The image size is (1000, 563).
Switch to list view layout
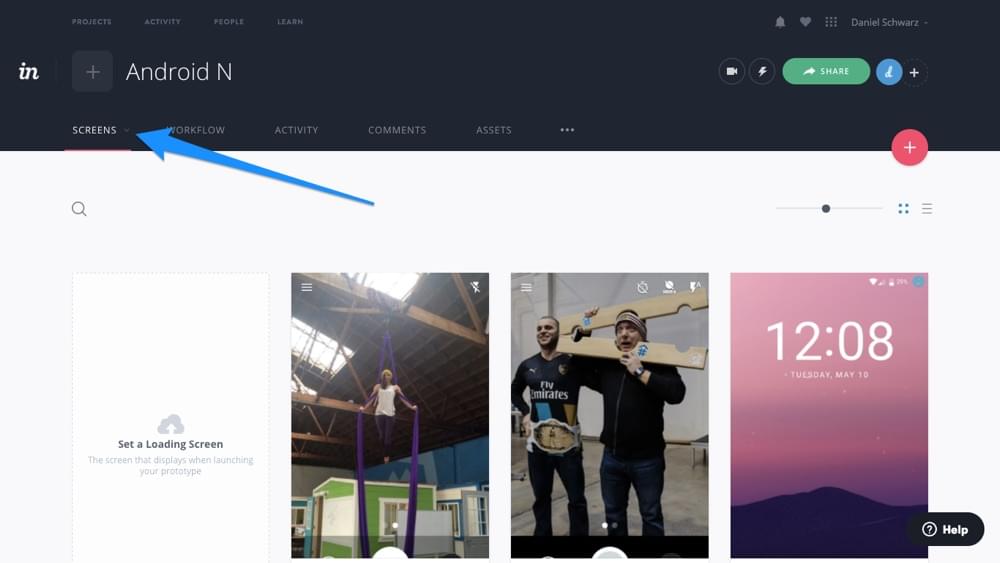tap(927, 209)
